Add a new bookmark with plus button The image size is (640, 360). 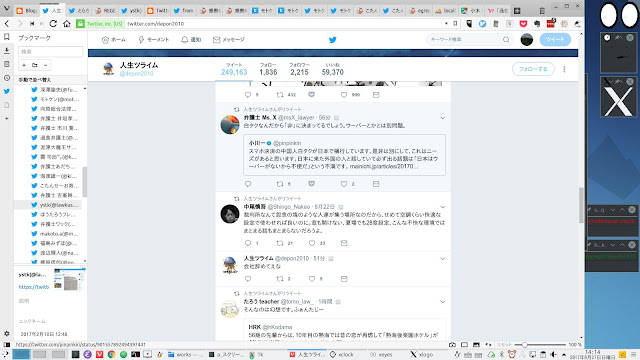(24, 65)
